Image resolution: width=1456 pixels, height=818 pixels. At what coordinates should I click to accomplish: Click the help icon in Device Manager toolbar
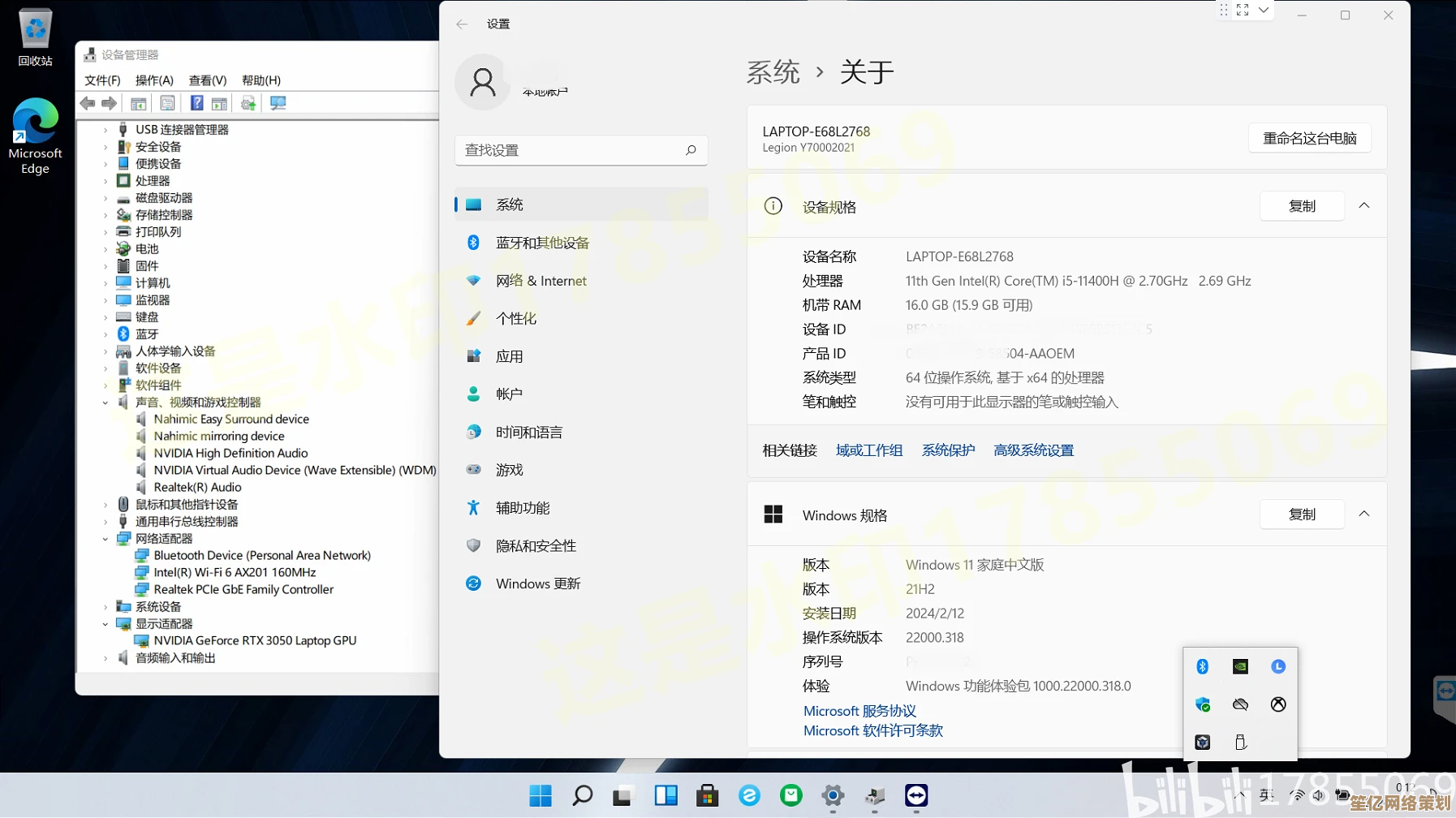(x=196, y=103)
